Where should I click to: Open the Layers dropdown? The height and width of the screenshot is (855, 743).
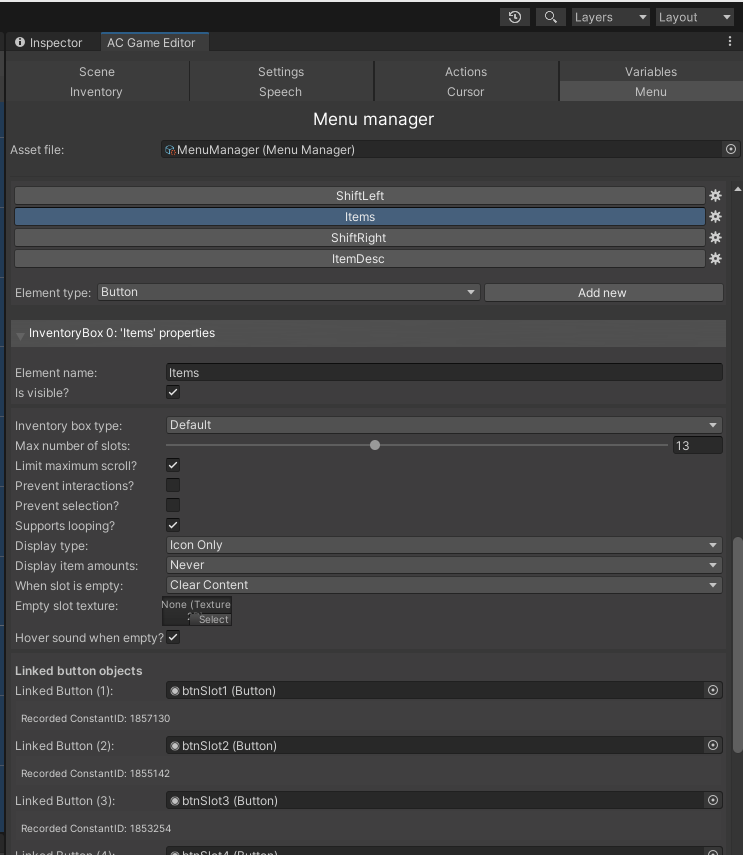pyautogui.click(x=611, y=17)
